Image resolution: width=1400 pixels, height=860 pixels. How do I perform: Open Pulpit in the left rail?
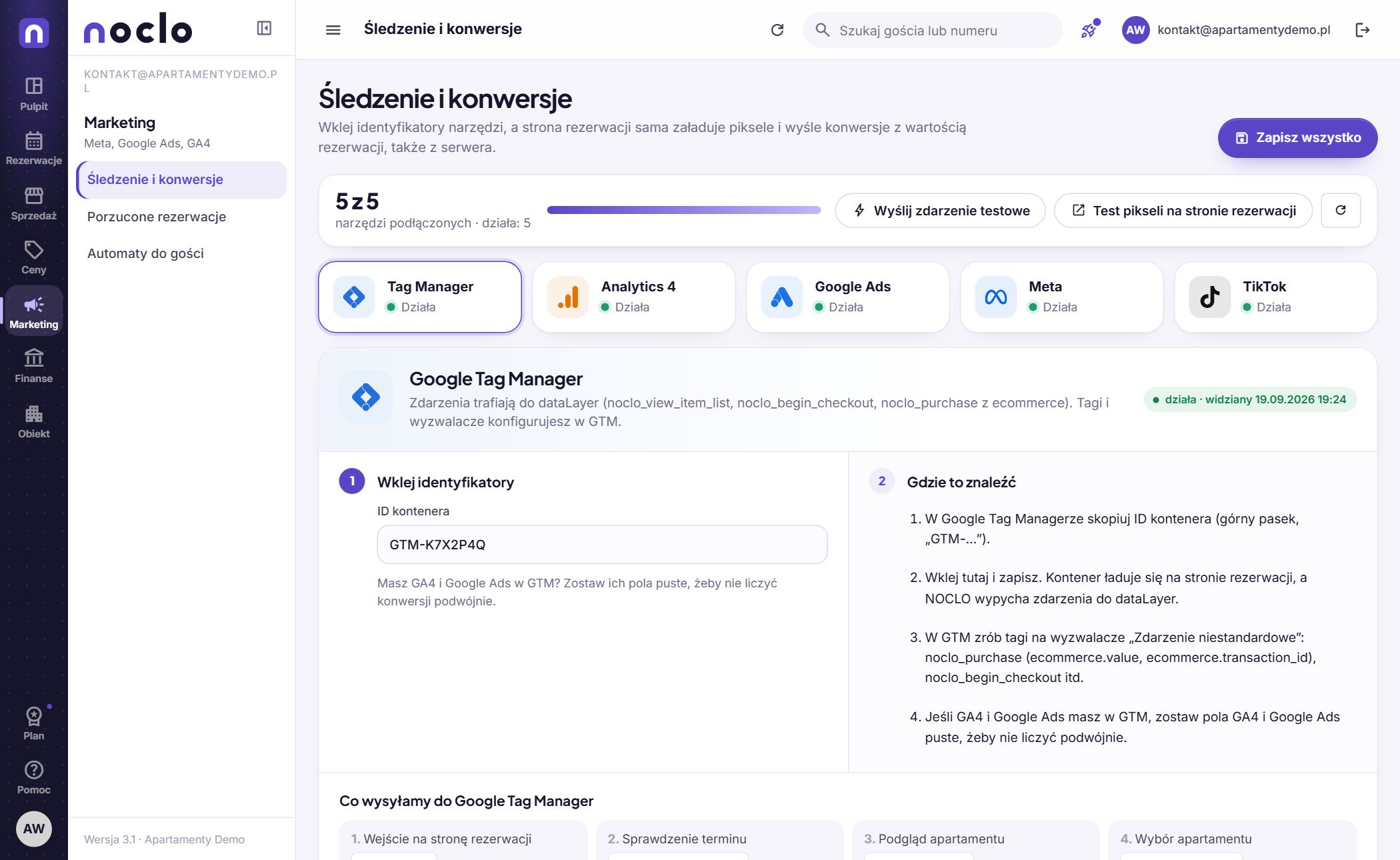34,94
